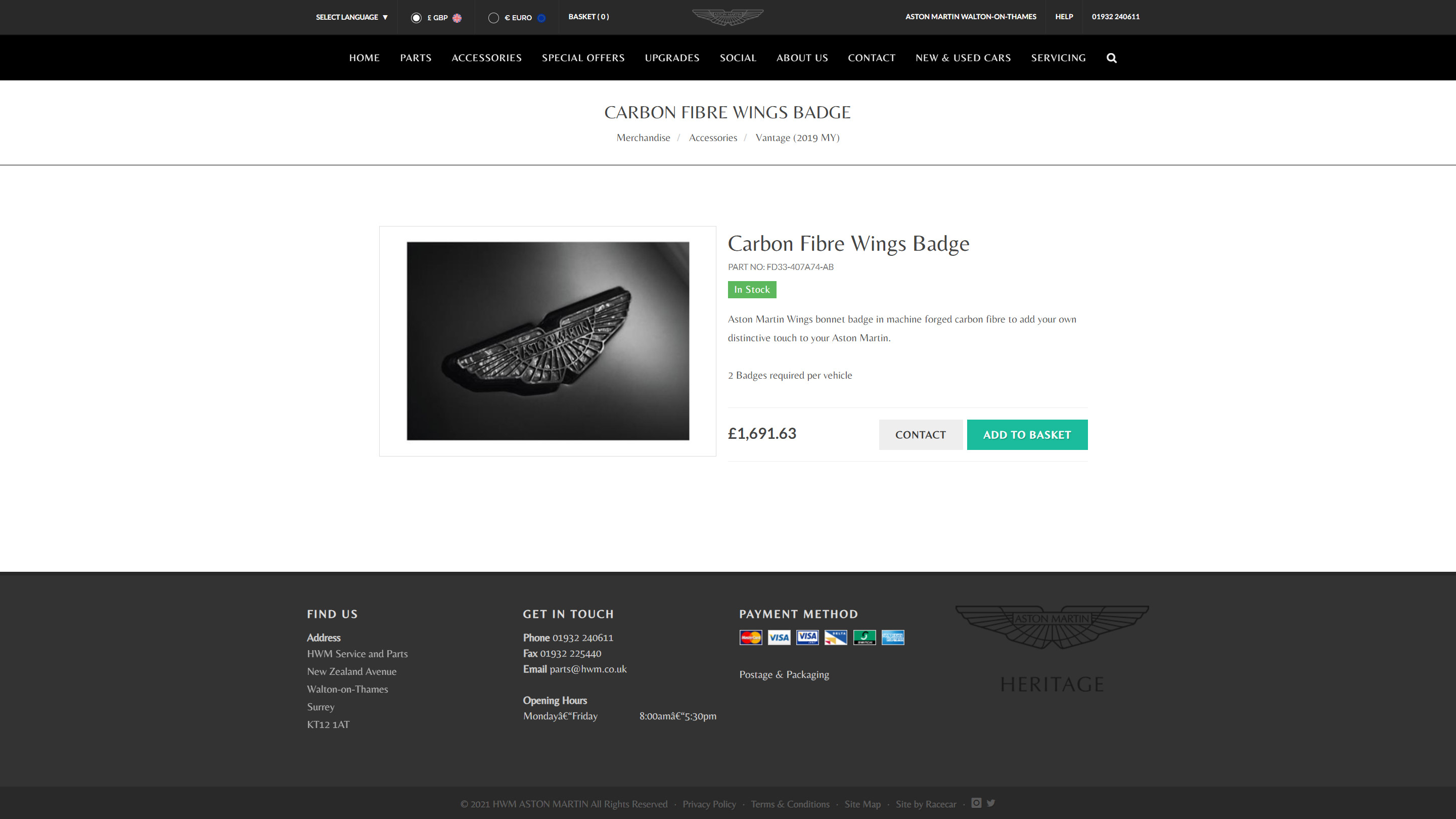Click the MasterCard payment icon
The height and width of the screenshot is (819, 1456).
tap(751, 638)
